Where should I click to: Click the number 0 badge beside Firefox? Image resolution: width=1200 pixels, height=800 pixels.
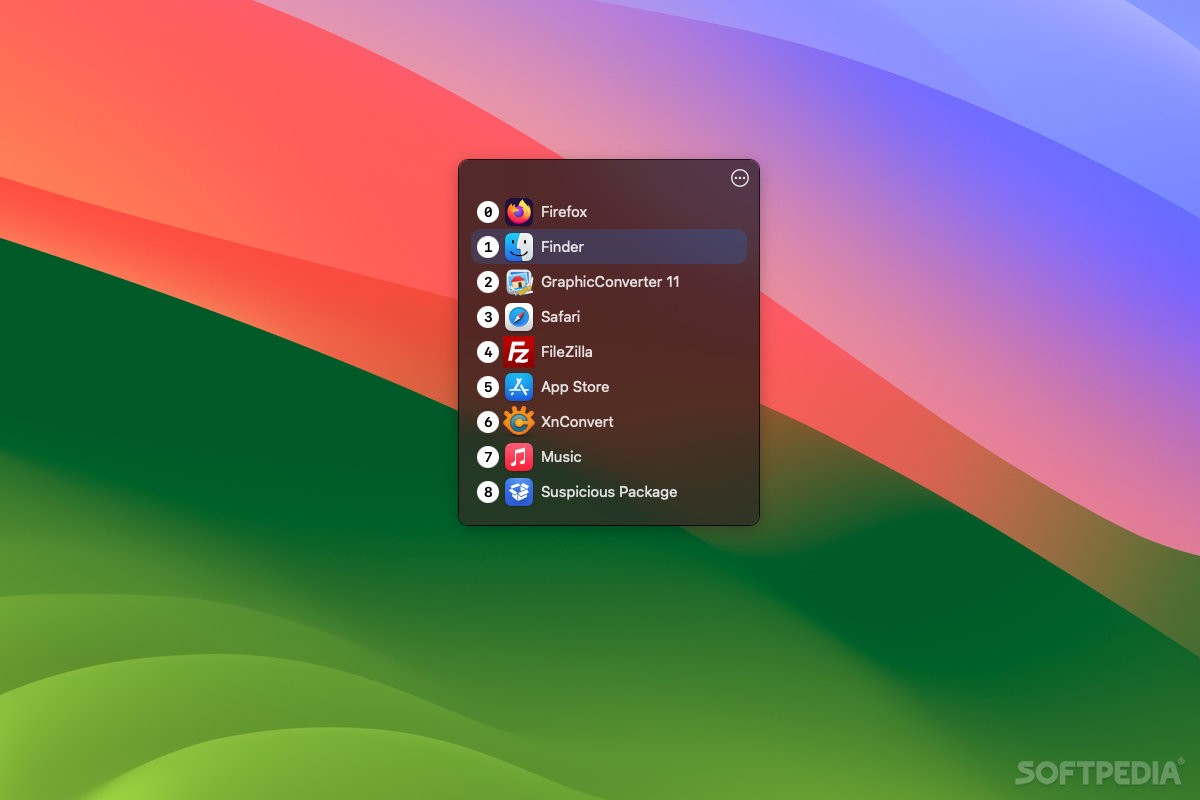pyautogui.click(x=488, y=211)
